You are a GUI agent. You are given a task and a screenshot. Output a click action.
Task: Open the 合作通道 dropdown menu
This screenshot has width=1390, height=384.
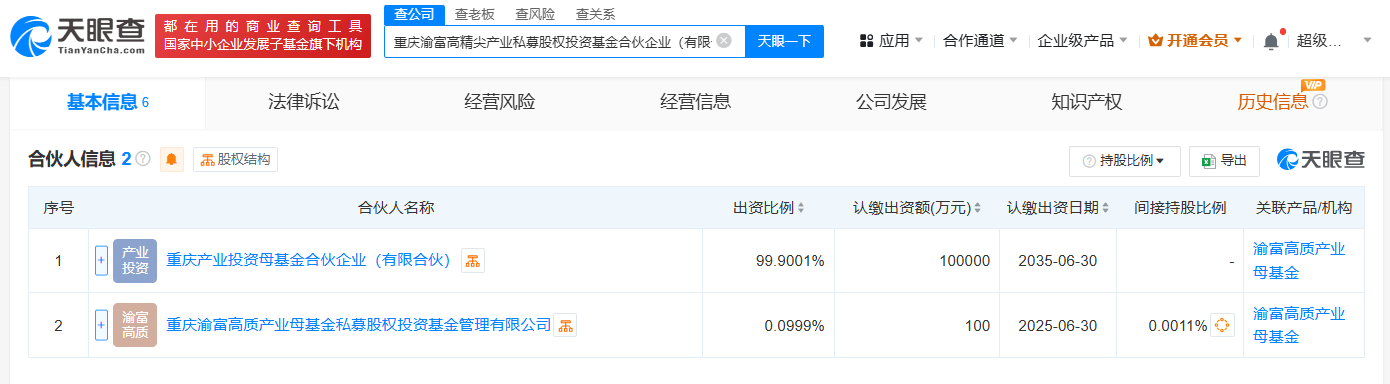[x=980, y=41]
